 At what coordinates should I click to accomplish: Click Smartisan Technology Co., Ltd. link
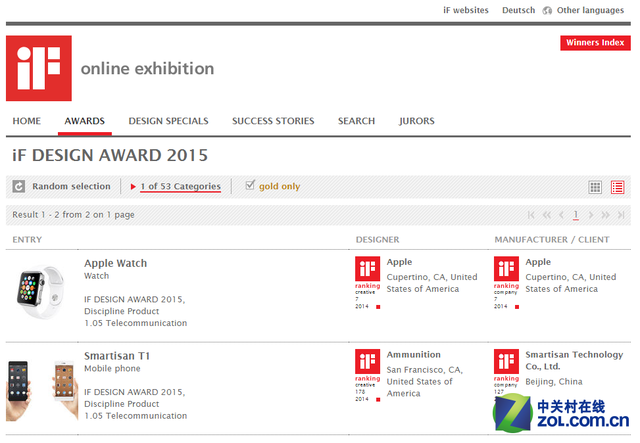[574, 361]
